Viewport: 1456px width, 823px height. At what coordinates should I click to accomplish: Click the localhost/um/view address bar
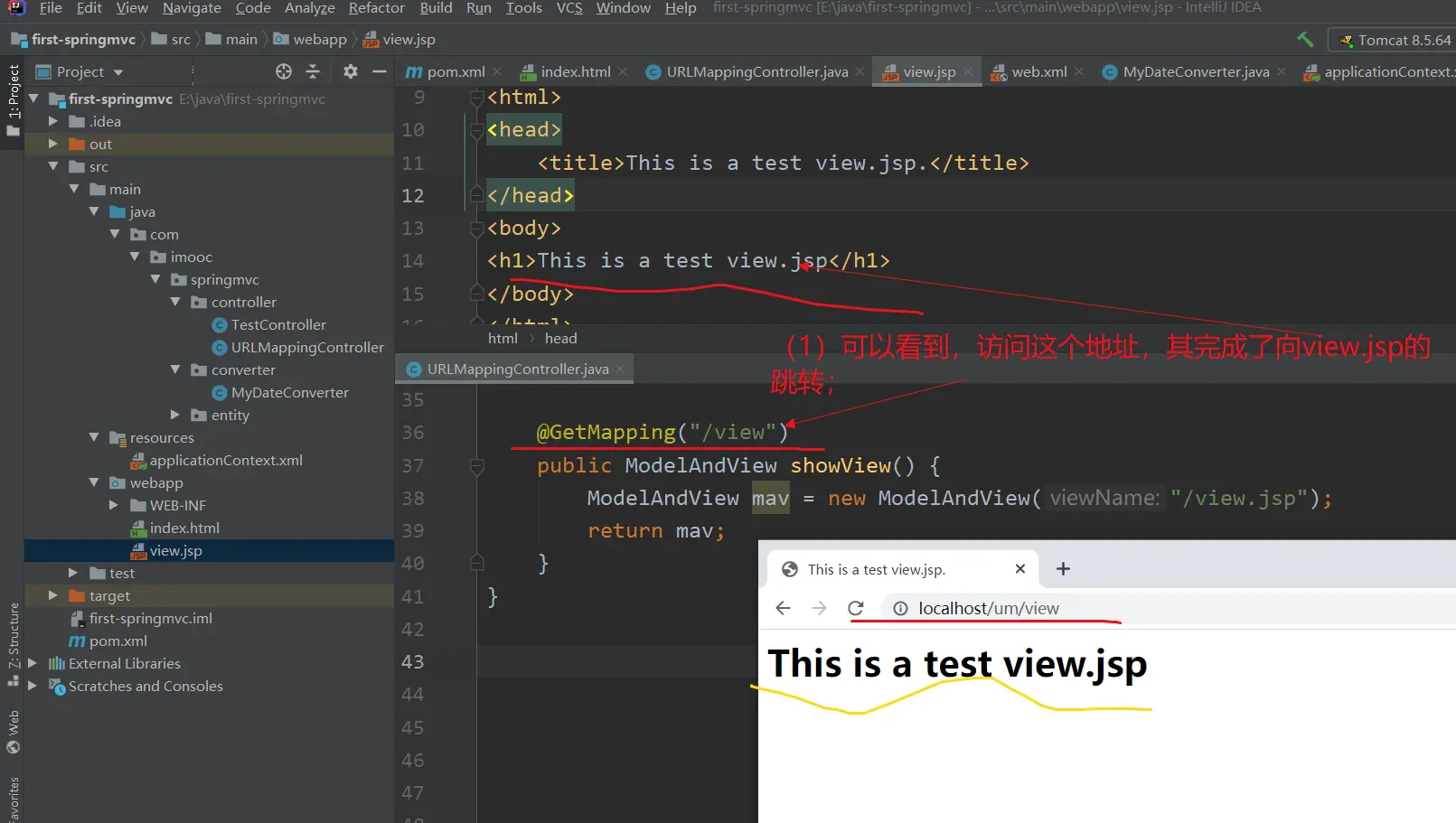point(988,609)
